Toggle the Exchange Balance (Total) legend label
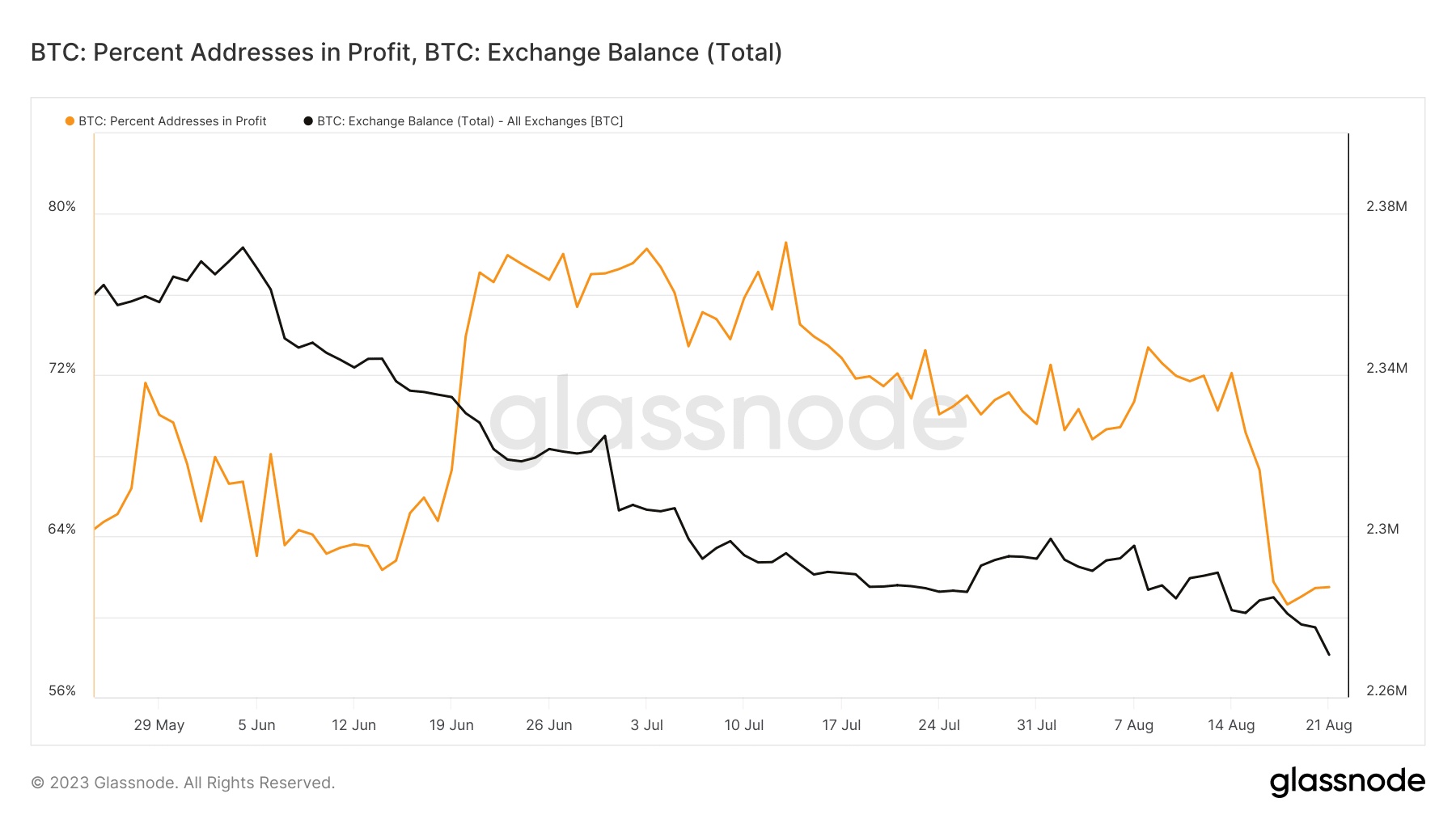The height and width of the screenshot is (819, 1456). pos(469,121)
